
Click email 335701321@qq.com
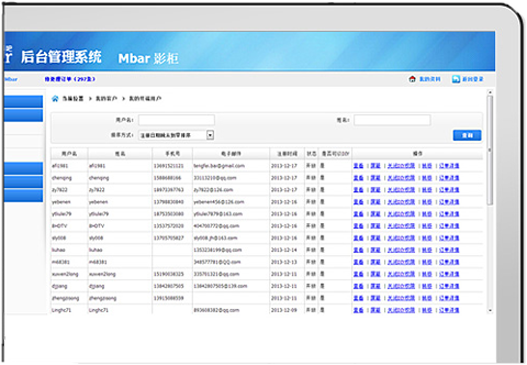click(x=216, y=274)
